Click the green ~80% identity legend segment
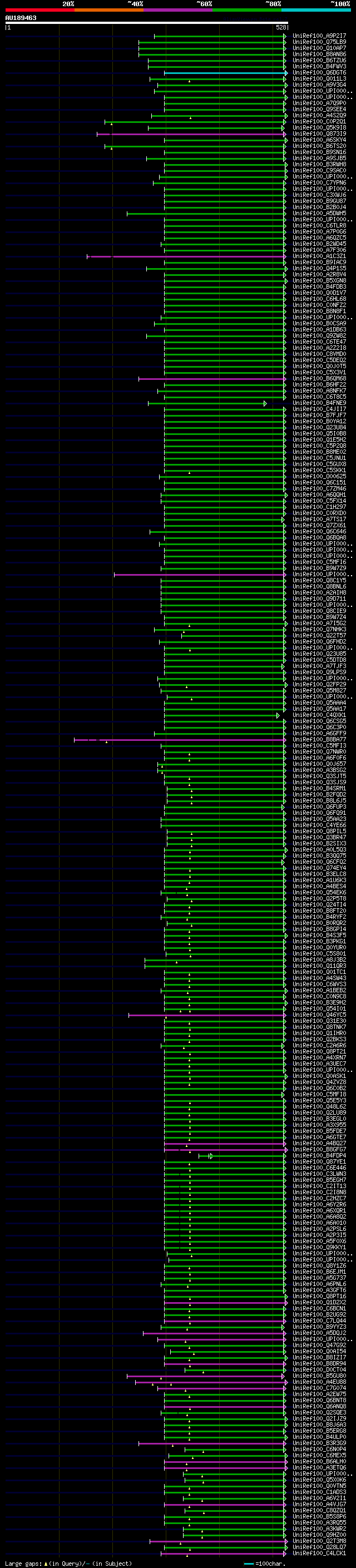Image resolution: width=356 pixels, height=1568 pixels. [x=247, y=10]
